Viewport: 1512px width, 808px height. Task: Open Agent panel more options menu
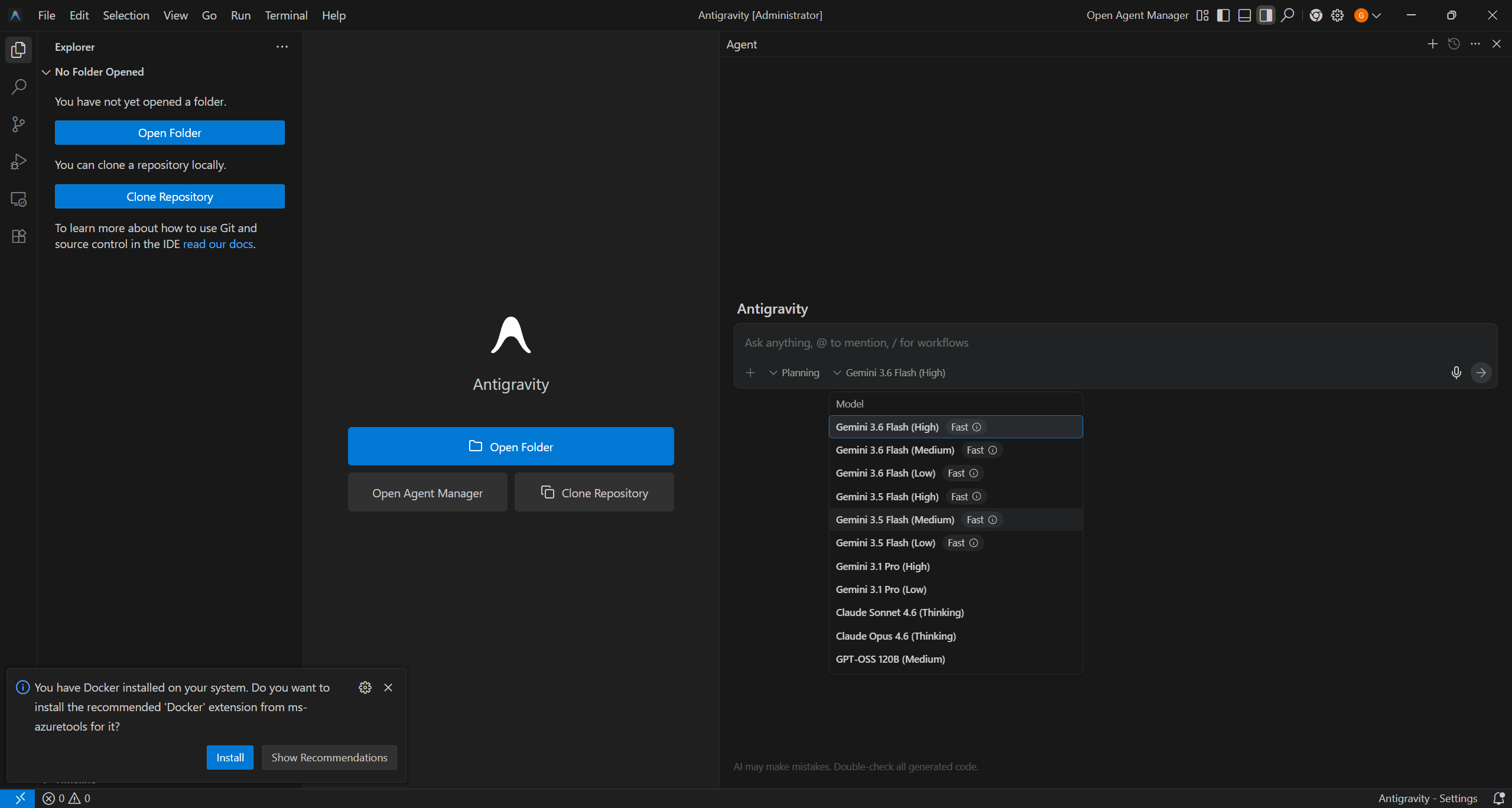(1475, 44)
